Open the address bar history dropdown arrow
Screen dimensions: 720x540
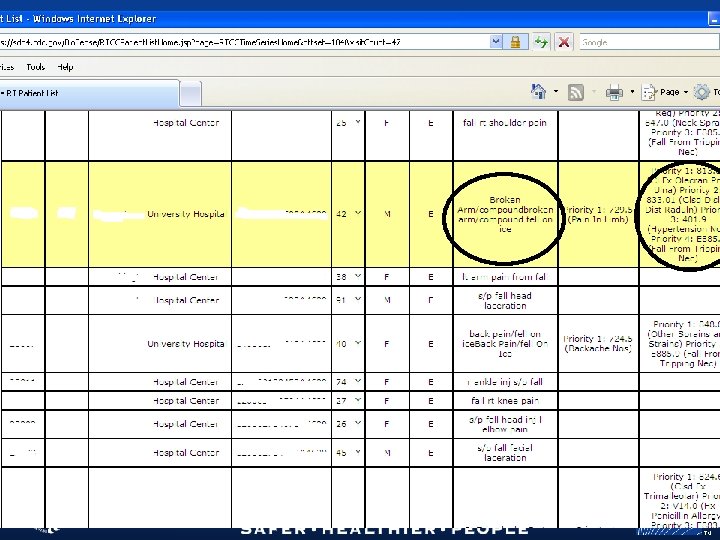tap(495, 42)
